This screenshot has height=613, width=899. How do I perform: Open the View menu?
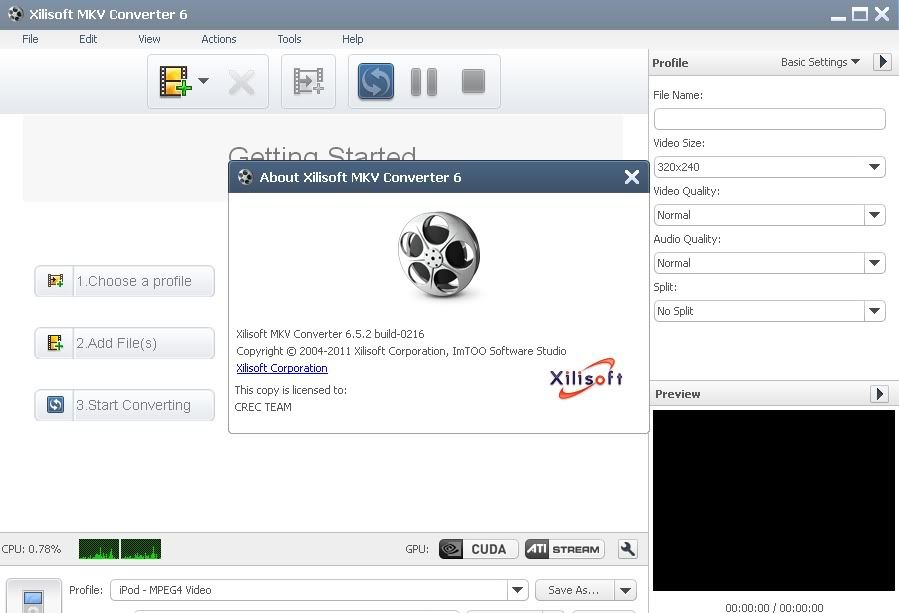click(x=149, y=39)
